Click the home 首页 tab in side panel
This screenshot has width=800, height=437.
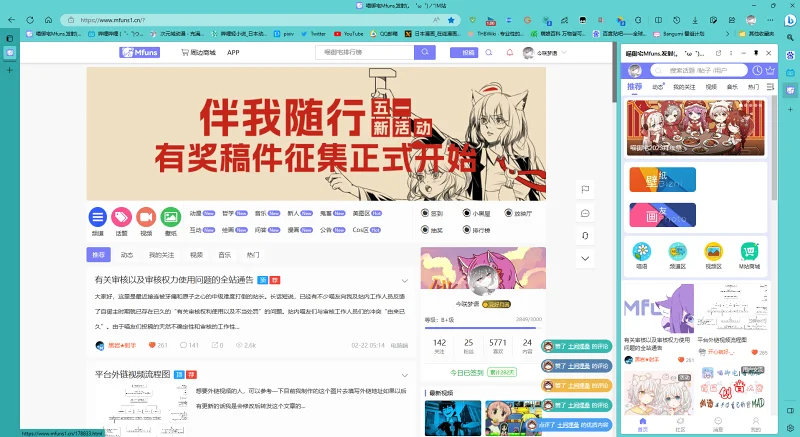[642, 424]
